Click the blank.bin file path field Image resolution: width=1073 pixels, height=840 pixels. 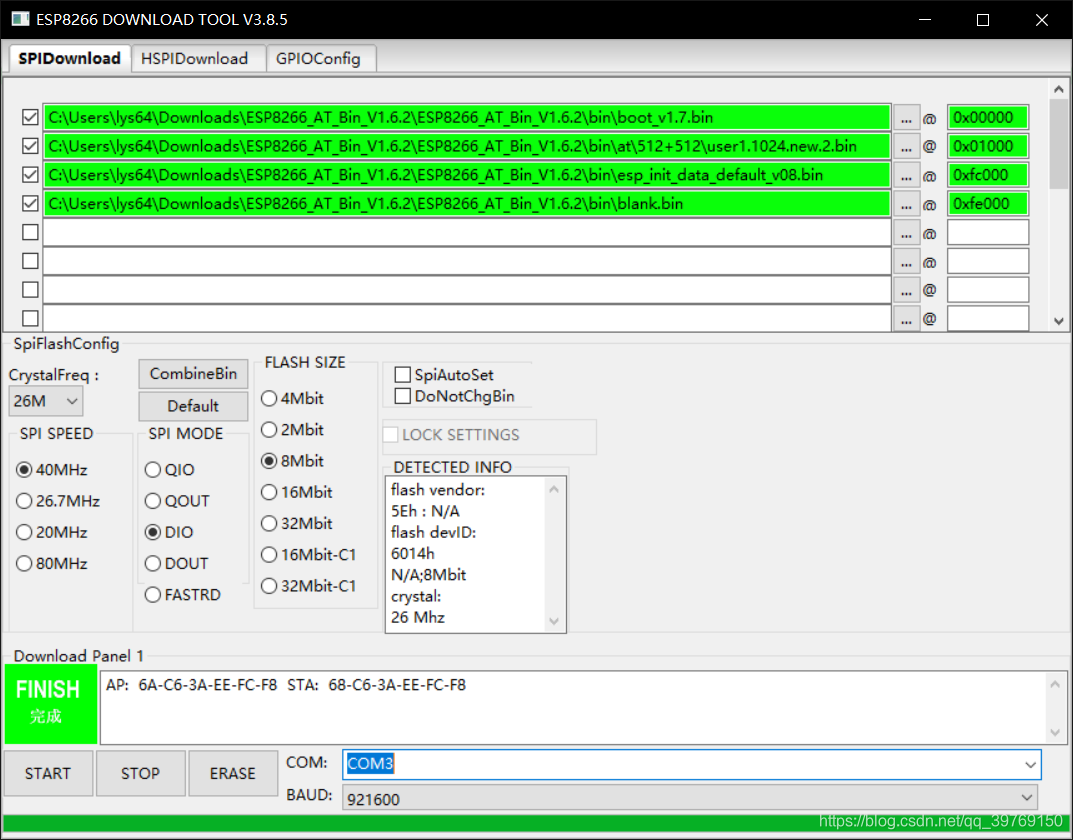[467, 204]
